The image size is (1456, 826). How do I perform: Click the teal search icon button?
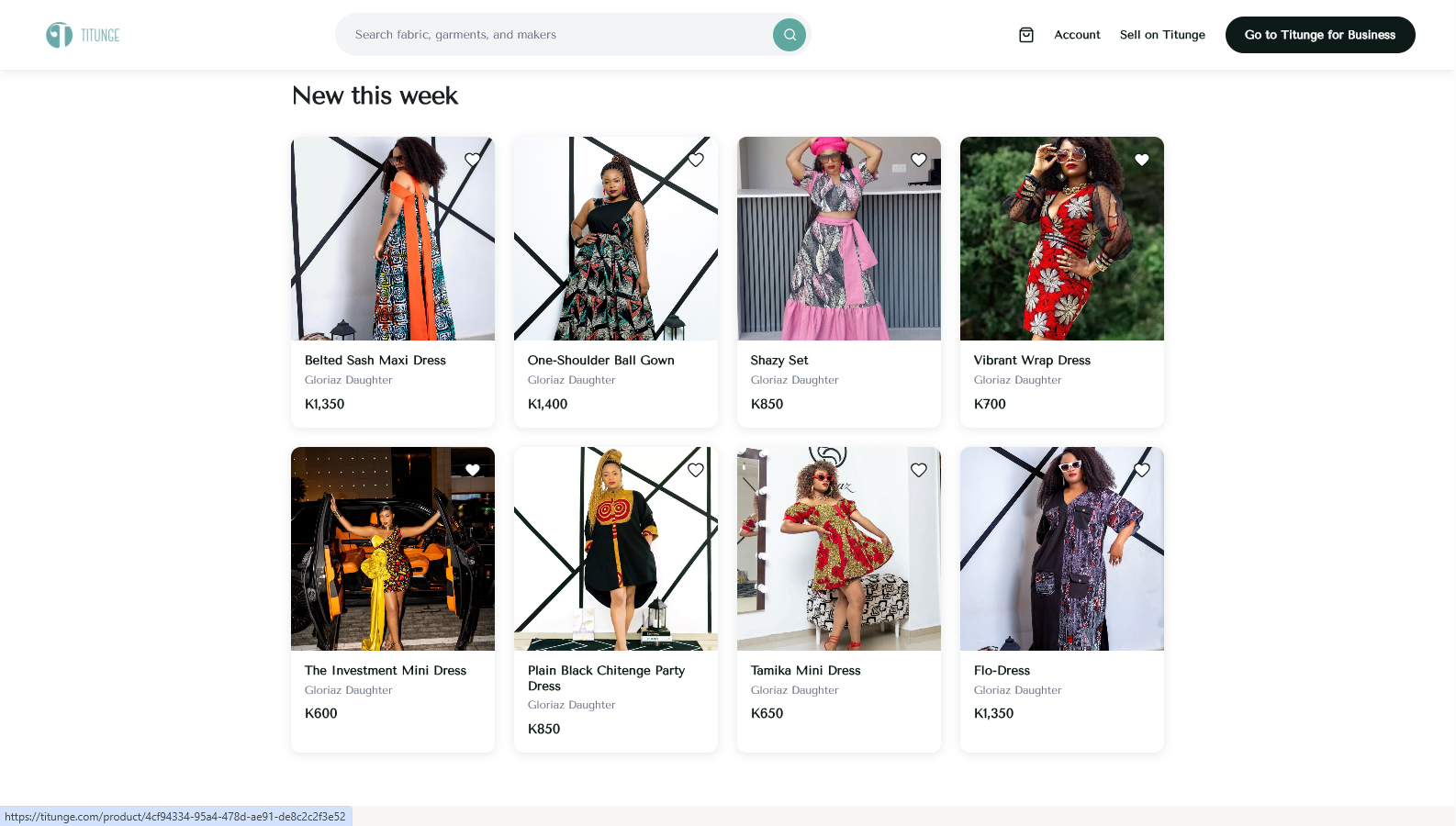click(790, 35)
